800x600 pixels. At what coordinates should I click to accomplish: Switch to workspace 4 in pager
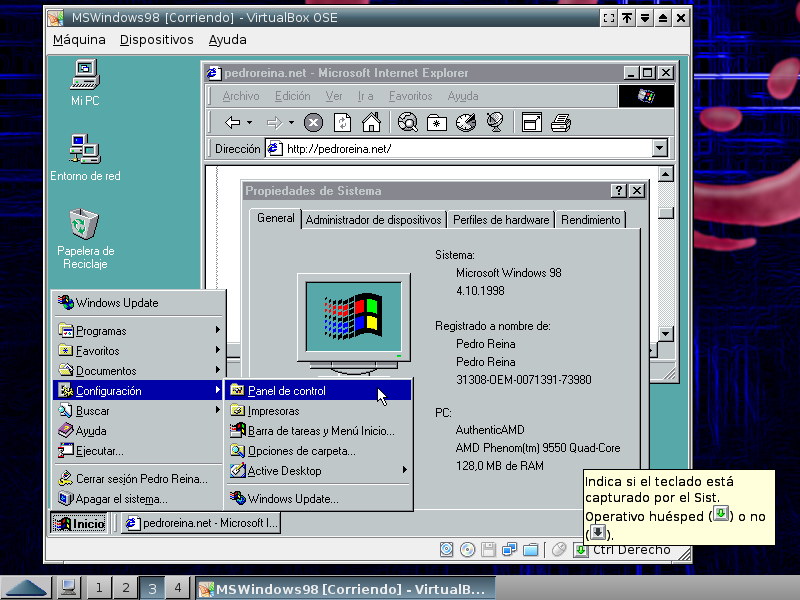click(x=177, y=588)
